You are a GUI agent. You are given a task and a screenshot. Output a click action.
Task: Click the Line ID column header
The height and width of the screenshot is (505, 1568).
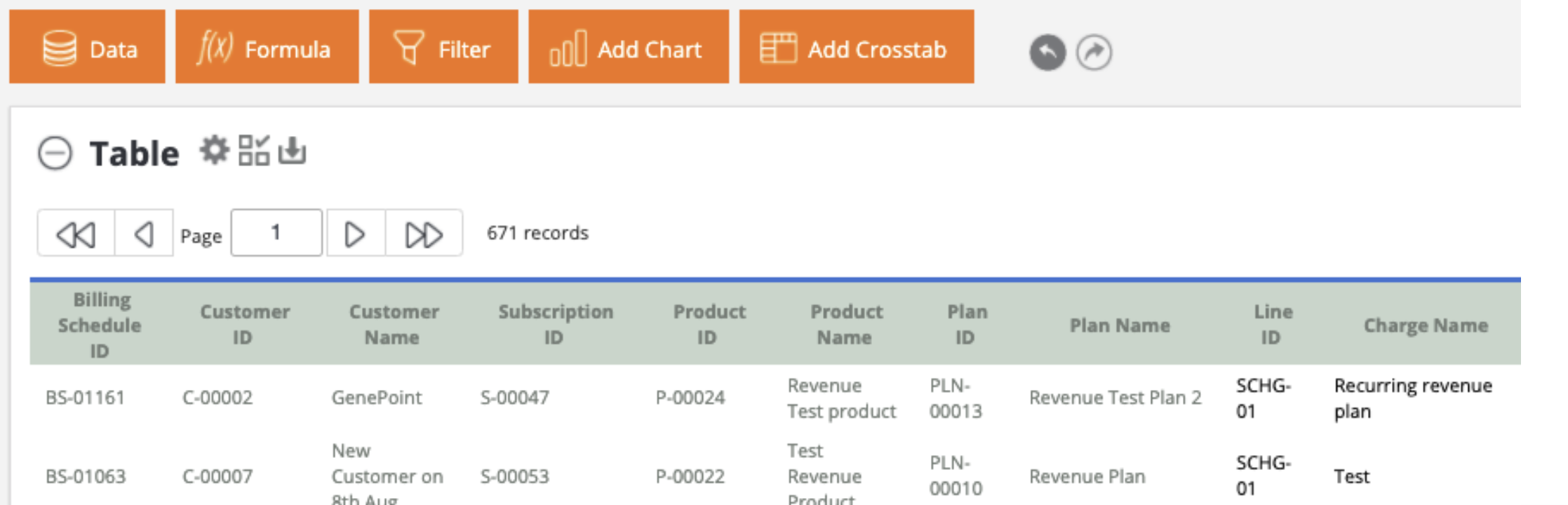[x=1273, y=325]
